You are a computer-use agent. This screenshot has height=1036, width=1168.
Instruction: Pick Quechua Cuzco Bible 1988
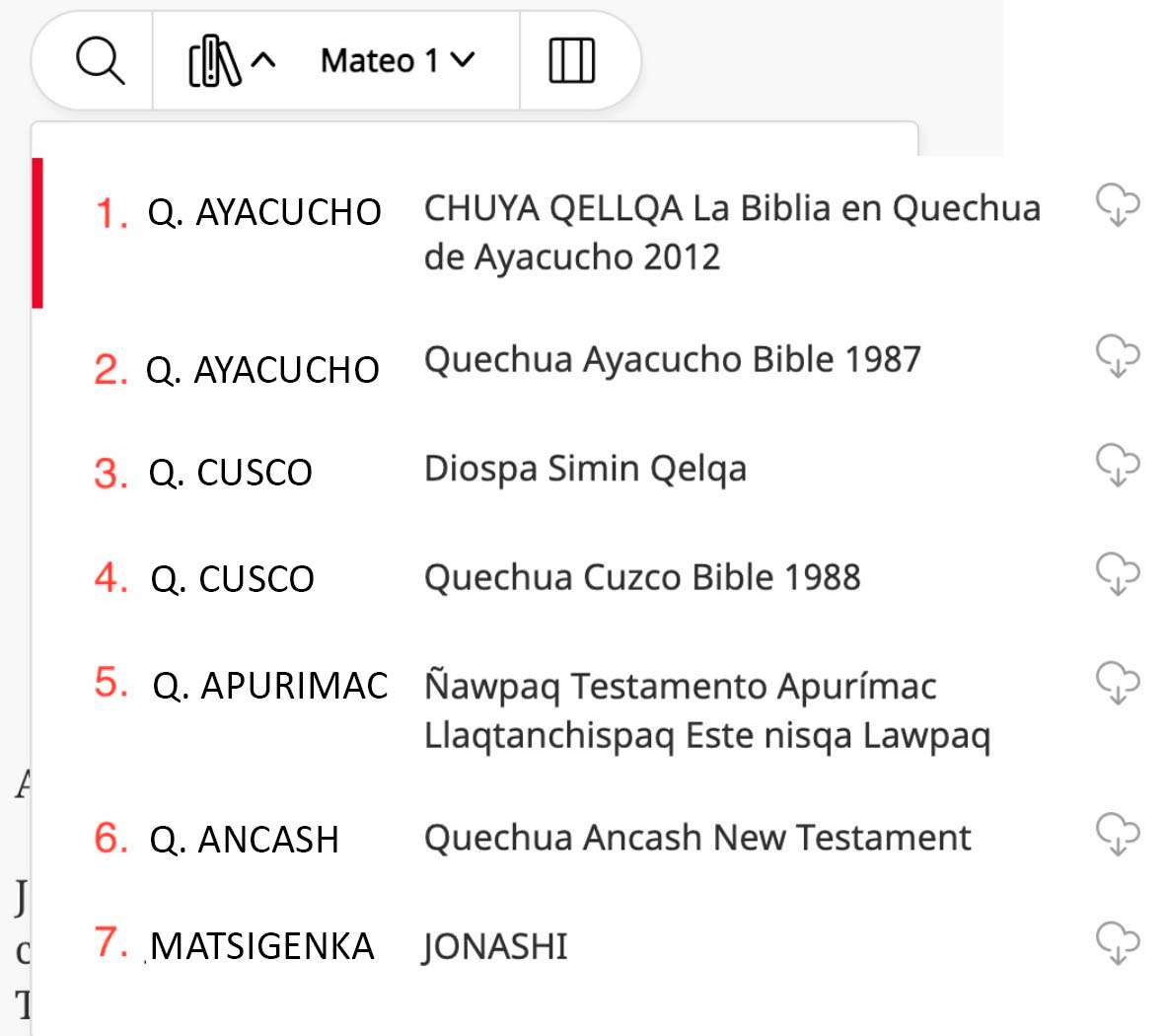[x=642, y=577]
